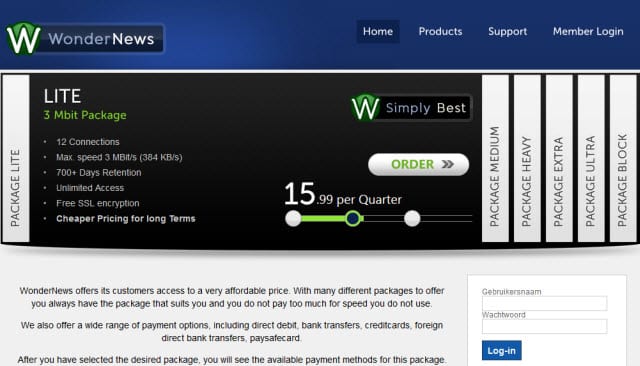Image resolution: width=640 pixels, height=366 pixels.
Task: Click 'Free SSL encryption' item
Action: (98, 203)
